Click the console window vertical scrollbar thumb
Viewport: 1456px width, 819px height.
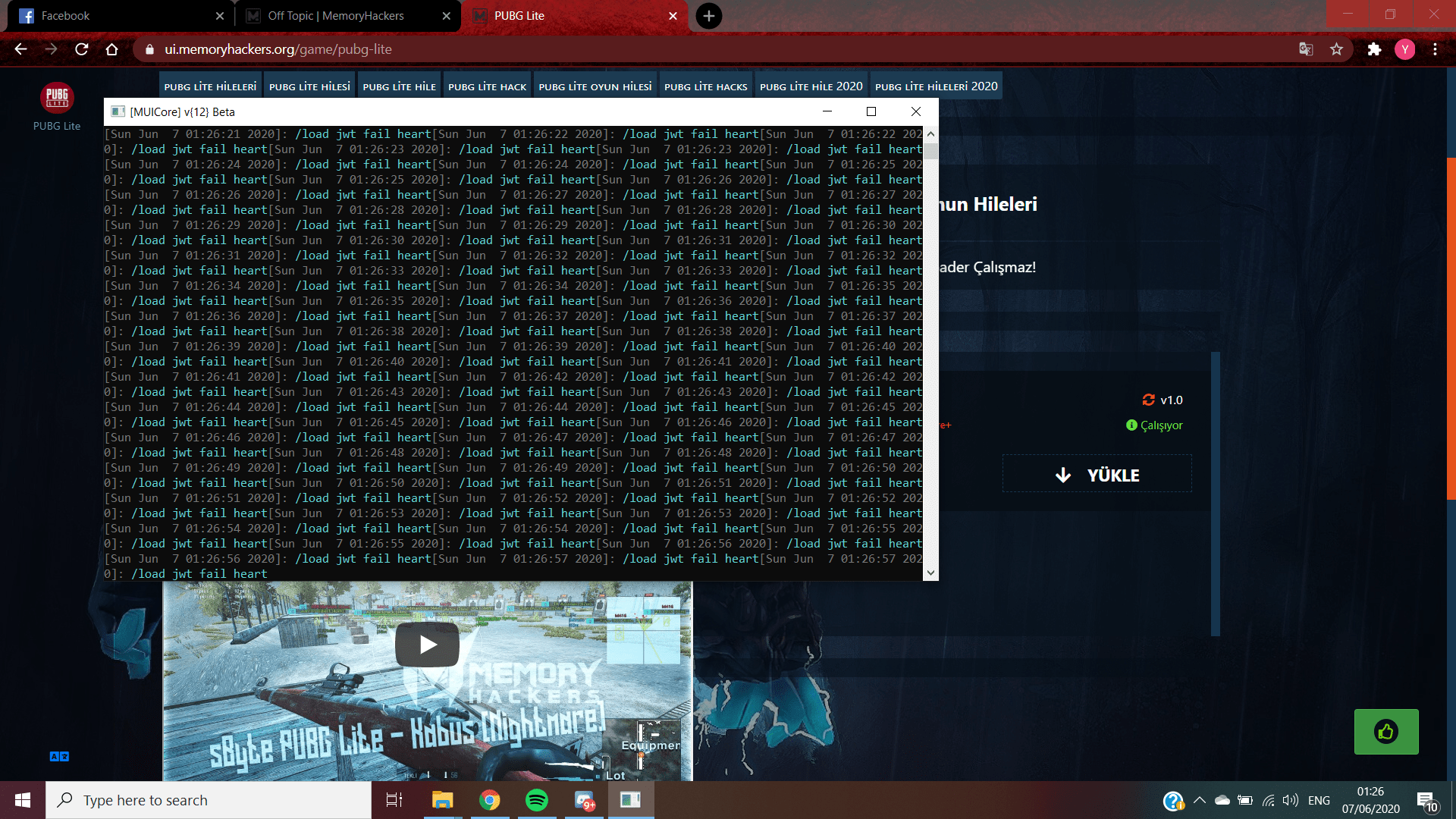point(930,150)
